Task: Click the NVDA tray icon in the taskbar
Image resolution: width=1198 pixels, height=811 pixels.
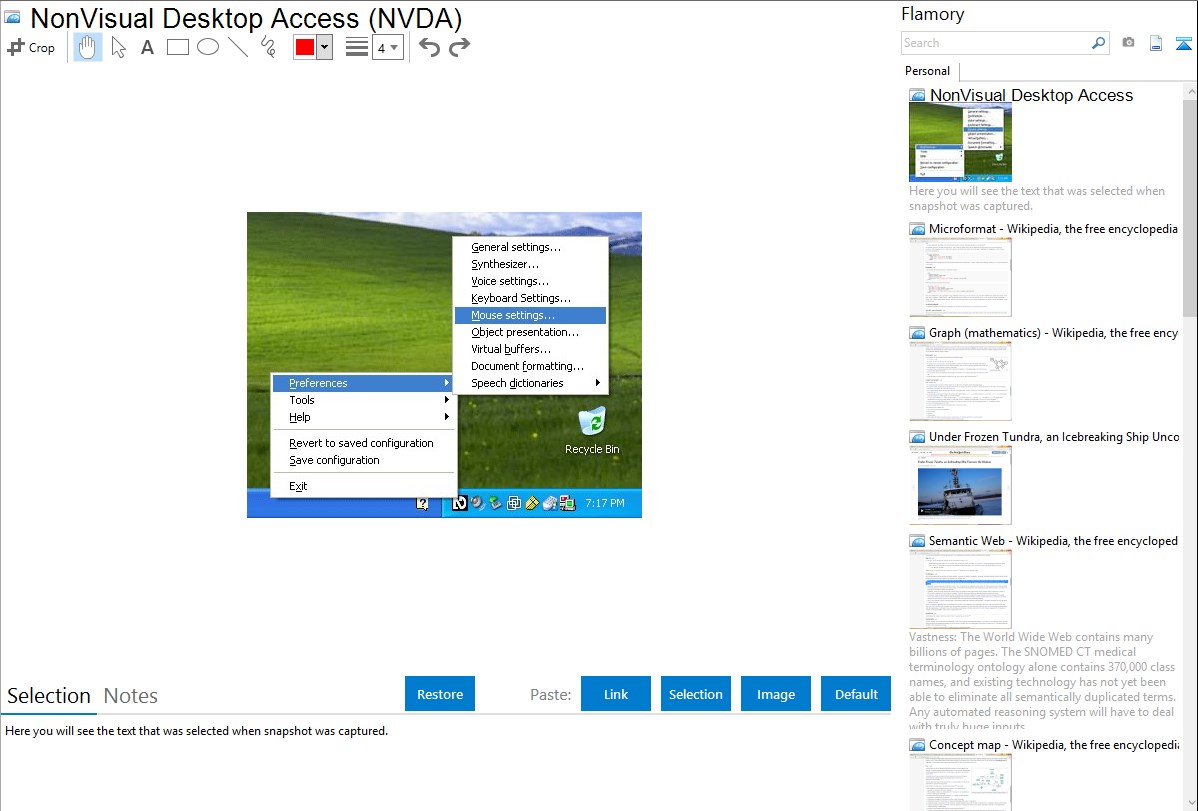Action: click(x=459, y=503)
